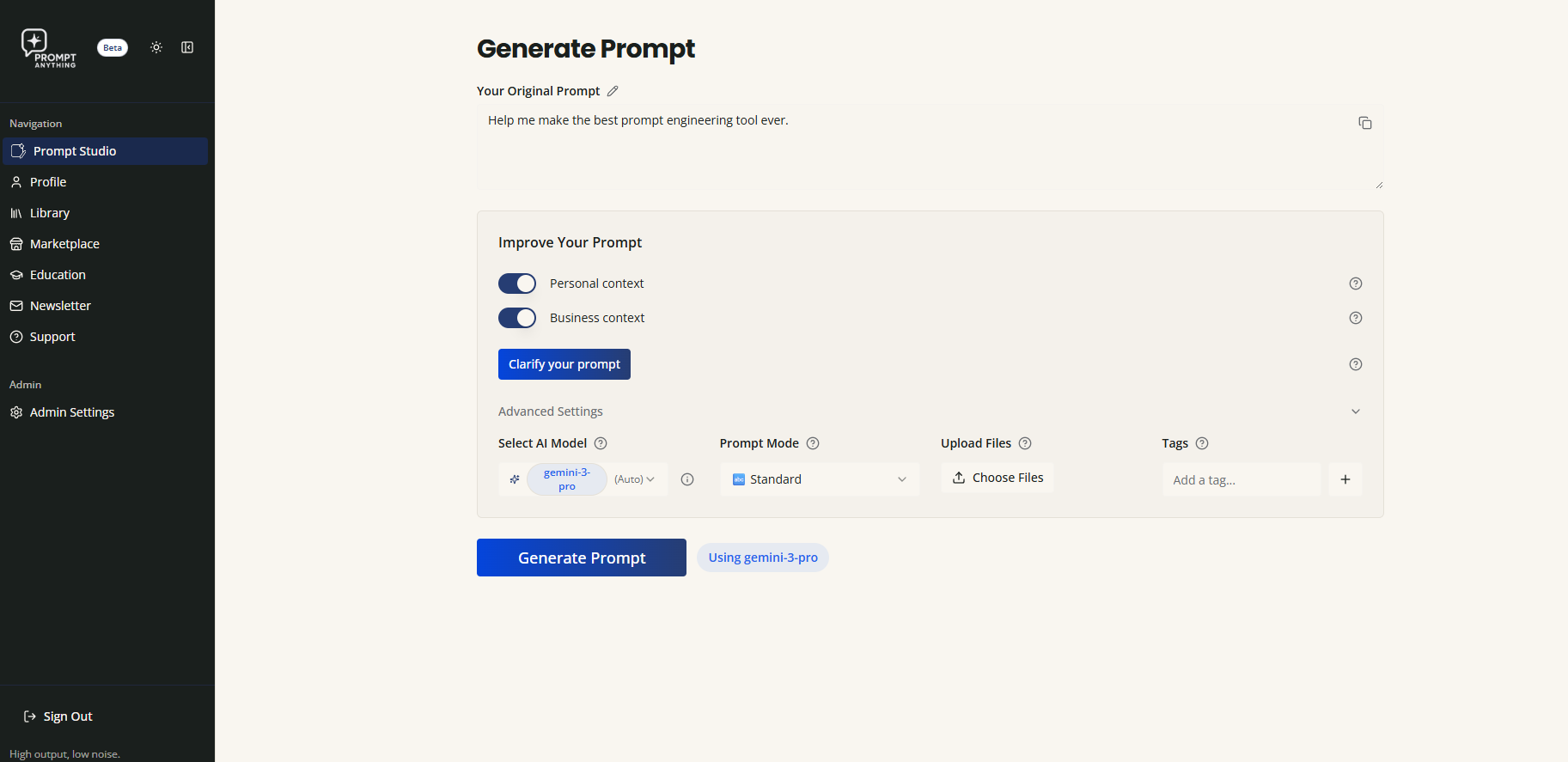Type in the Add a tag field
The image size is (1568, 762).
[1241, 479]
